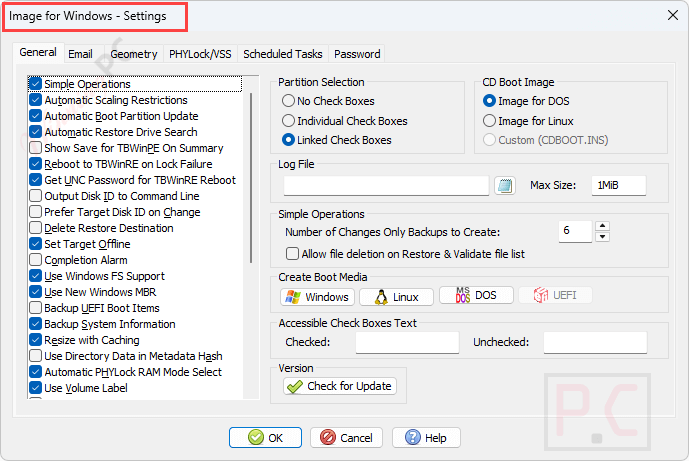This screenshot has height=461, width=689.
Task: Create Windows boot media
Action: 317,297
